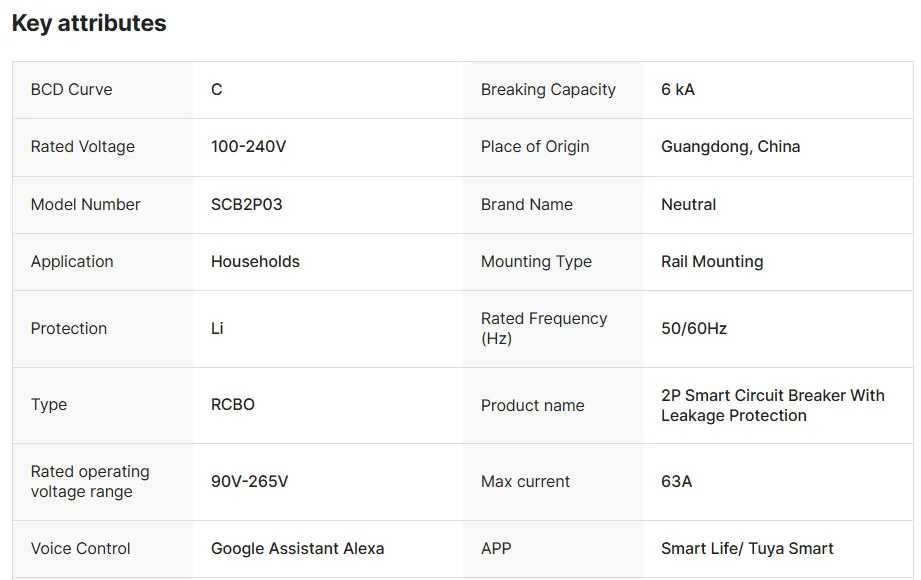
Task: Select the model number SCB2P03
Action: click(x=246, y=205)
